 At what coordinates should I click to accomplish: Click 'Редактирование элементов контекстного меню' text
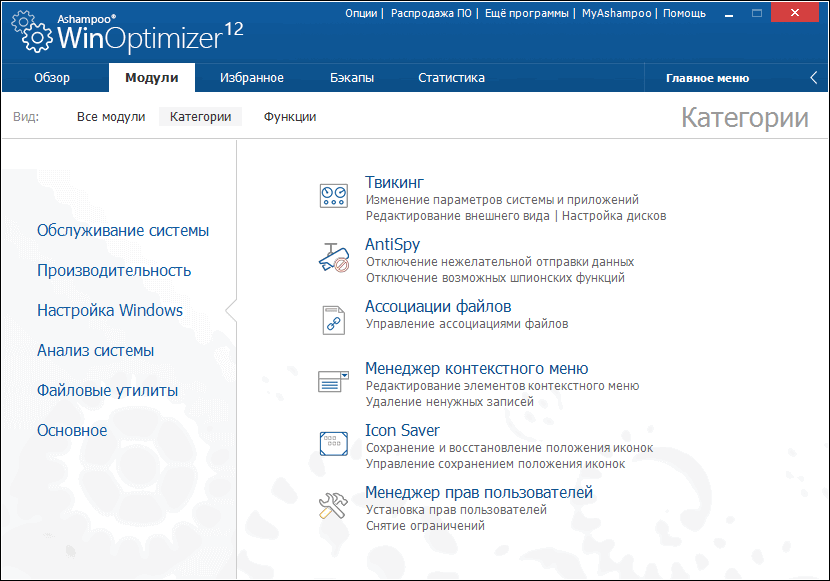[x=502, y=386]
